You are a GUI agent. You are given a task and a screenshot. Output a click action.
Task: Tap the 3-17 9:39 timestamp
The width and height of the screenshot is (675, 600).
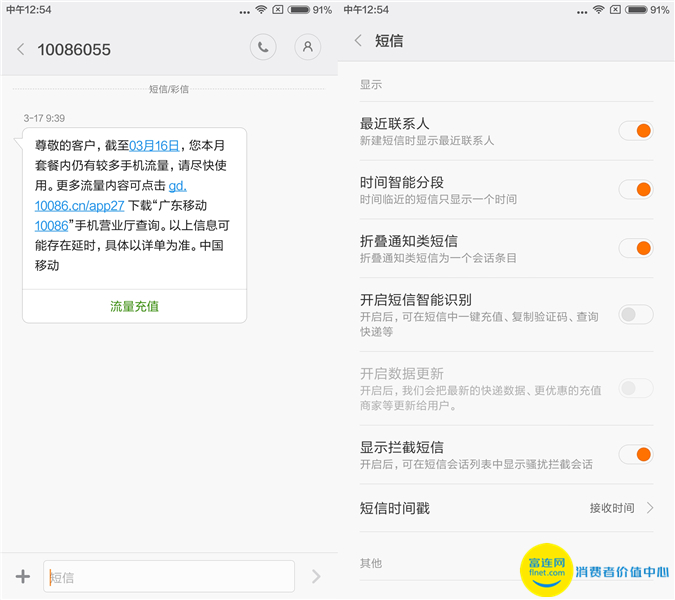click(44, 118)
